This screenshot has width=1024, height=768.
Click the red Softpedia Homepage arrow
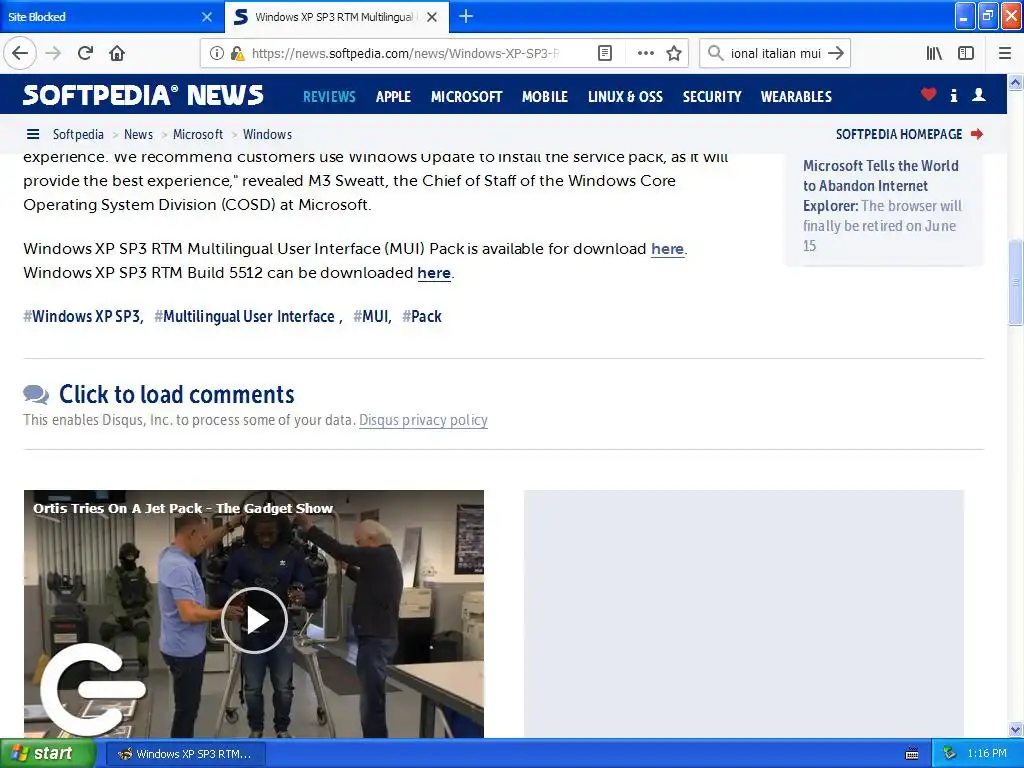pyautogui.click(x=977, y=134)
